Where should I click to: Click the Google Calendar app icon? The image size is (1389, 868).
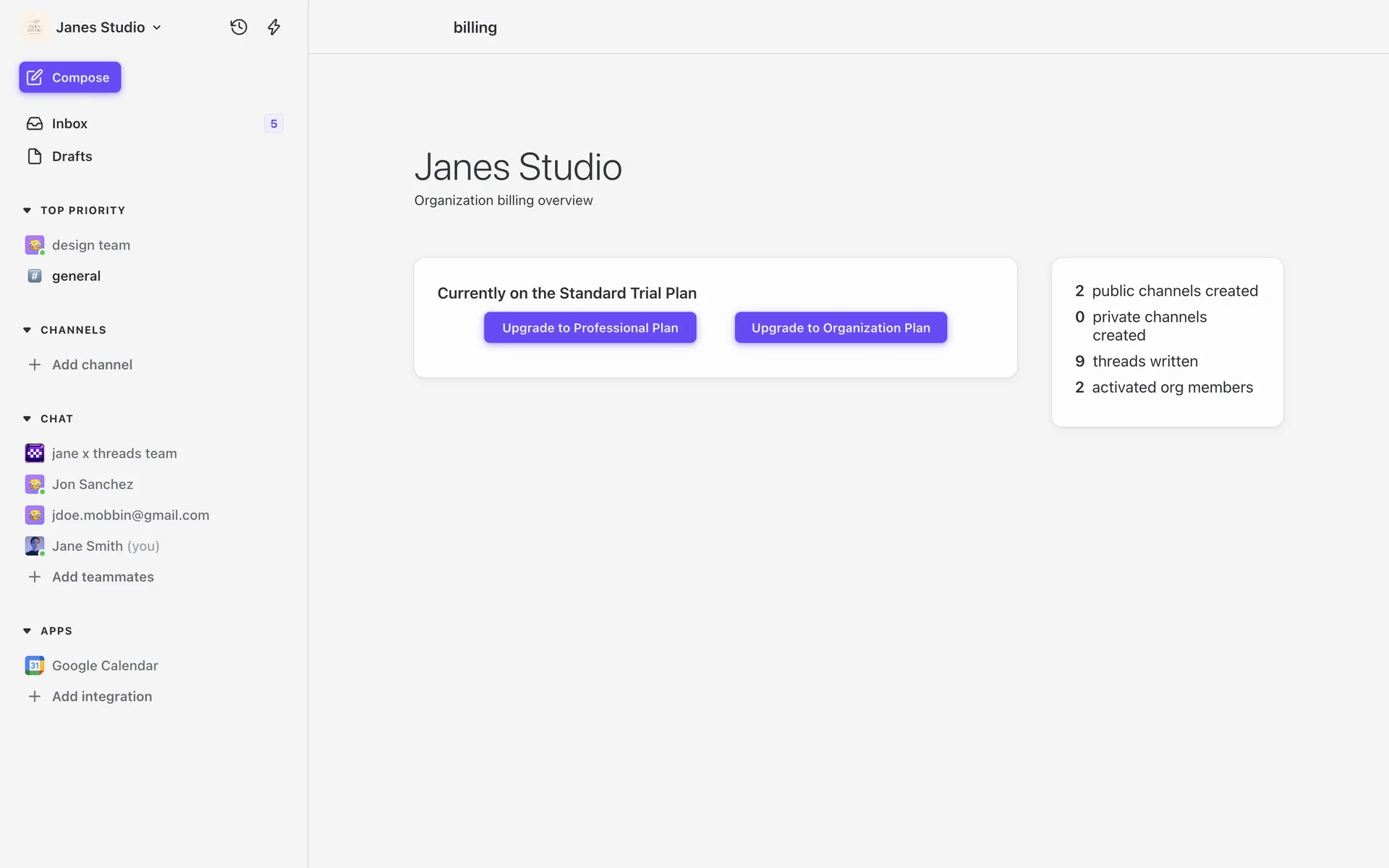(x=34, y=665)
